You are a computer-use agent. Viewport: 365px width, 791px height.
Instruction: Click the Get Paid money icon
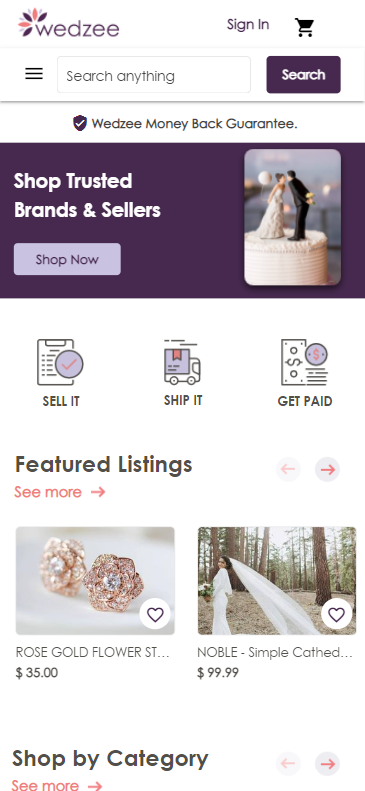click(x=305, y=362)
